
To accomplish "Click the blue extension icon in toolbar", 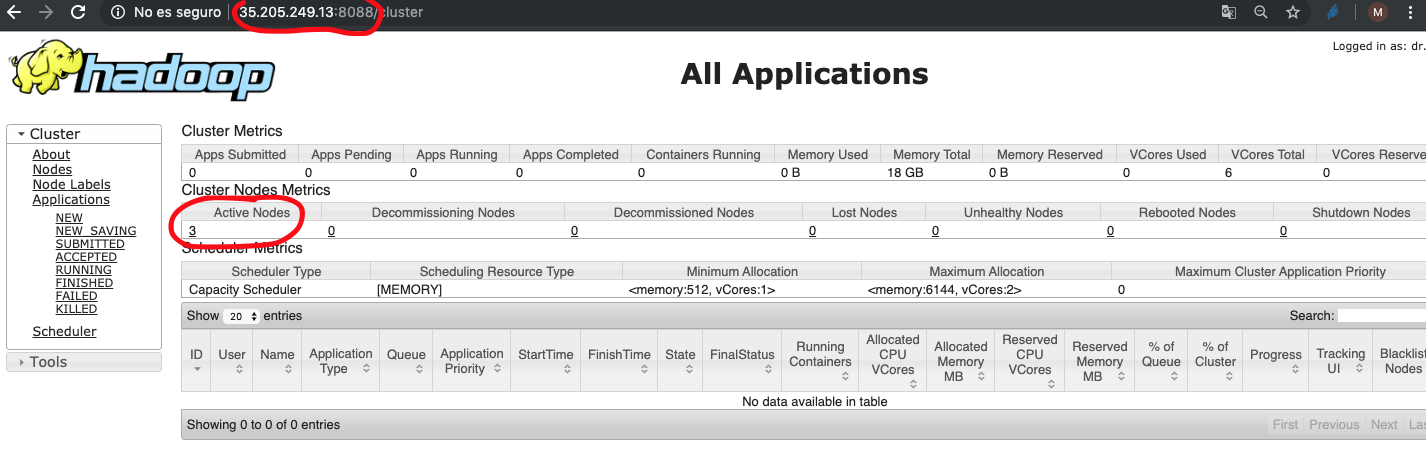I will [x=1333, y=13].
